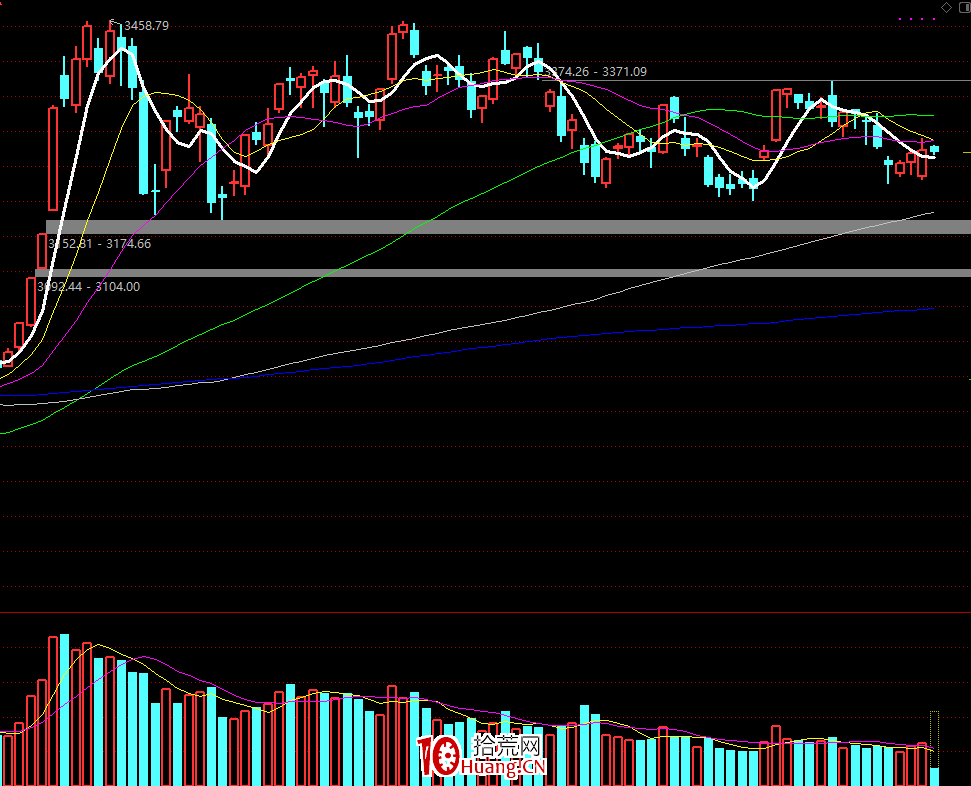Click the latest cyan candlestick at the far right

pyautogui.click(x=934, y=149)
